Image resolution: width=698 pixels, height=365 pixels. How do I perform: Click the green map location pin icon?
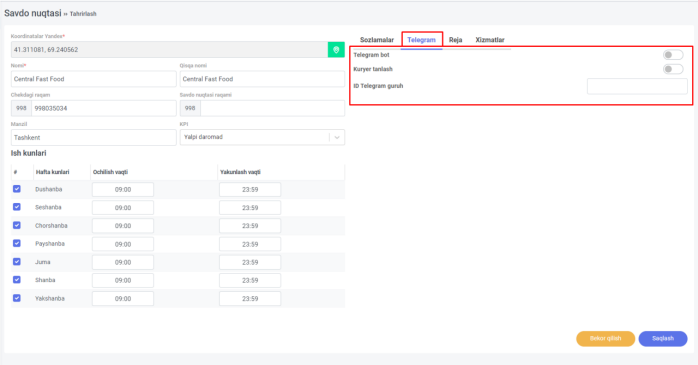[336, 49]
